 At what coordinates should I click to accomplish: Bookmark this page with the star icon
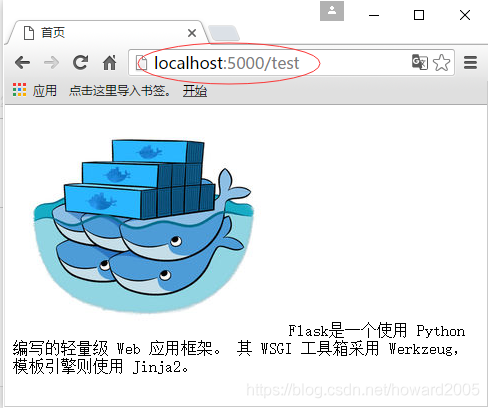[x=441, y=63]
